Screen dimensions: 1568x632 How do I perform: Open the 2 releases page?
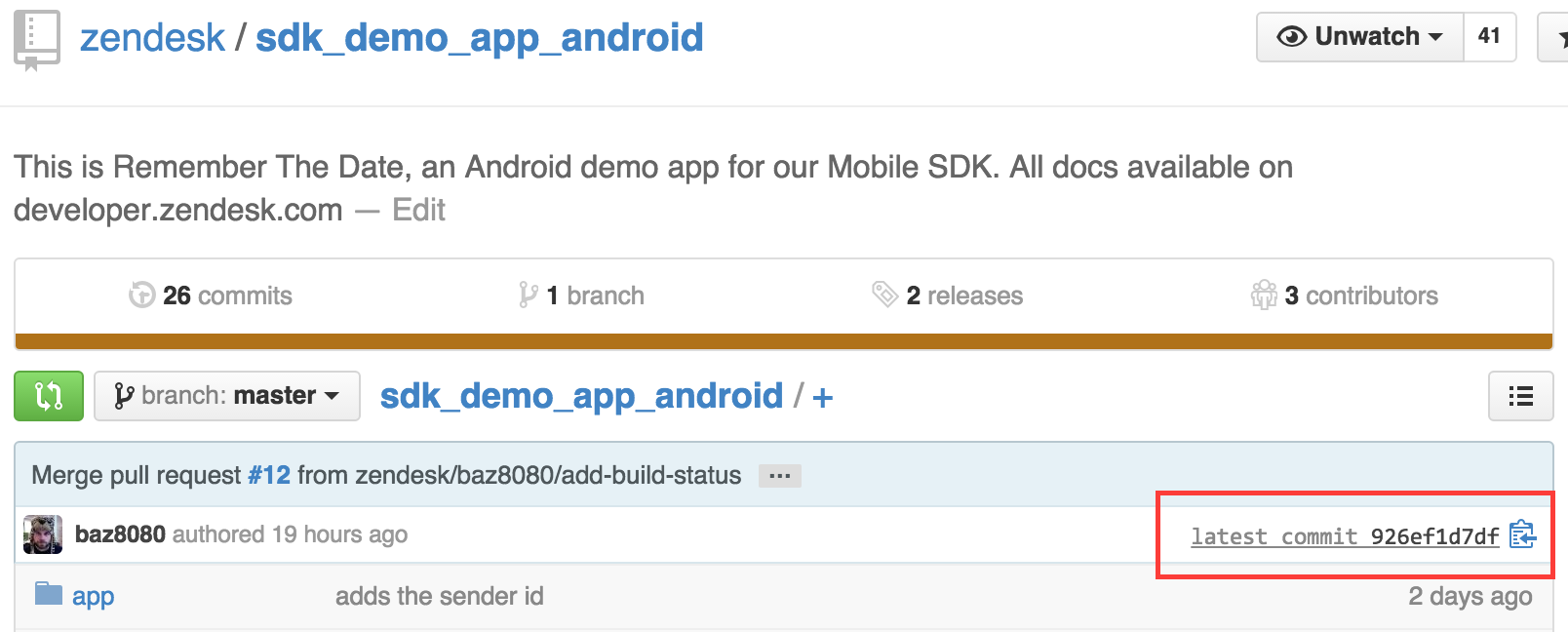click(x=947, y=296)
